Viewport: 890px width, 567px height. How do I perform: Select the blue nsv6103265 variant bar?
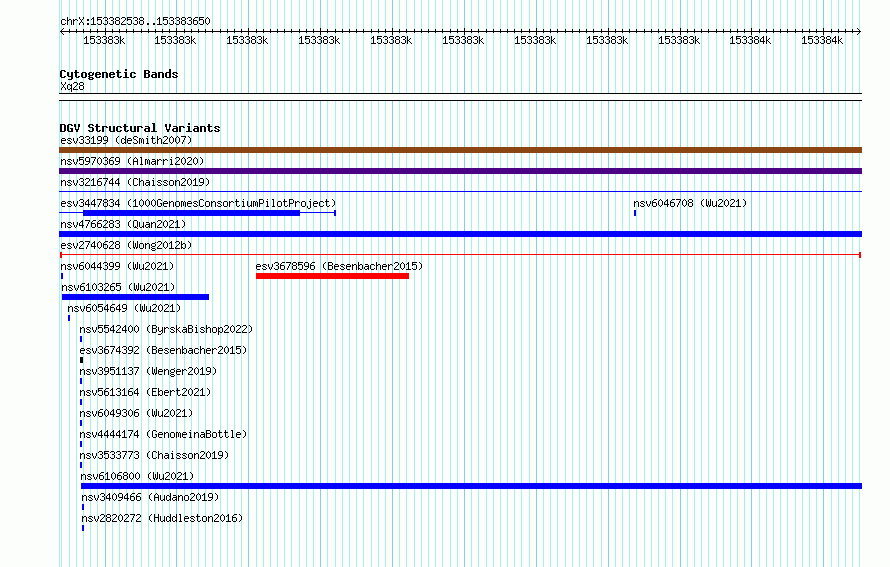[x=135, y=297]
